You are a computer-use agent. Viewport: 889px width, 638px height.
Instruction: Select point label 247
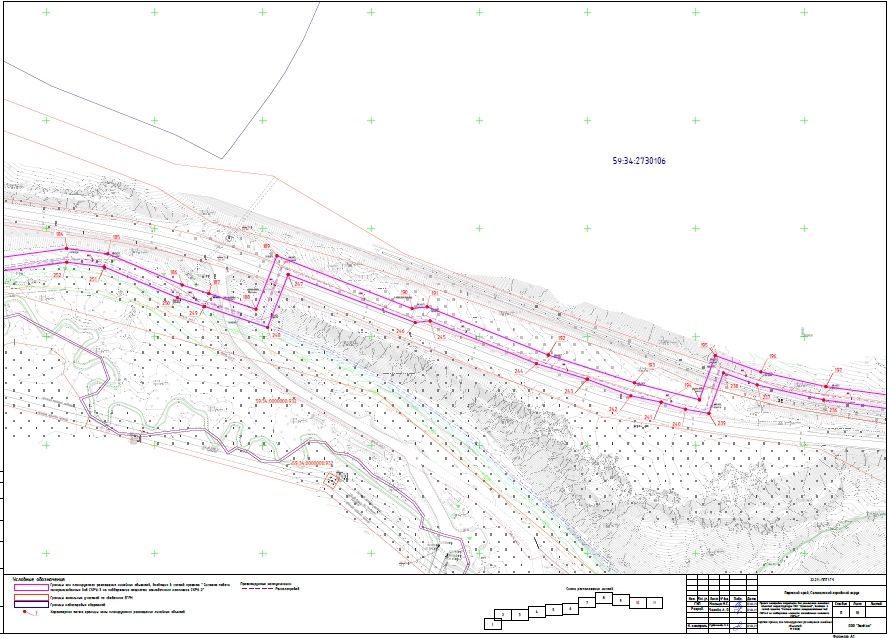299,284
